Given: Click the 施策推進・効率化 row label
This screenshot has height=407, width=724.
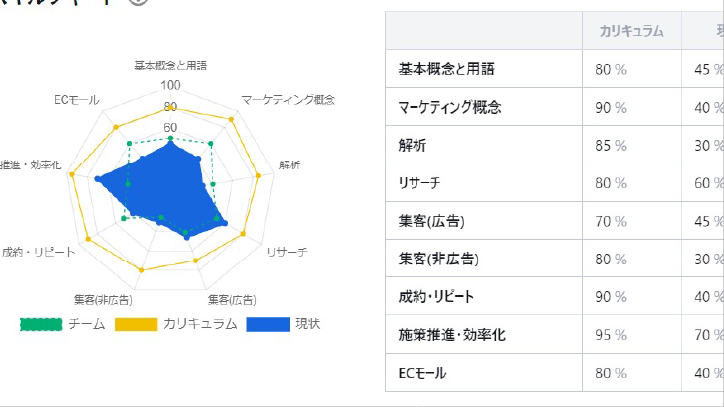Looking at the screenshot, I should point(452,335).
